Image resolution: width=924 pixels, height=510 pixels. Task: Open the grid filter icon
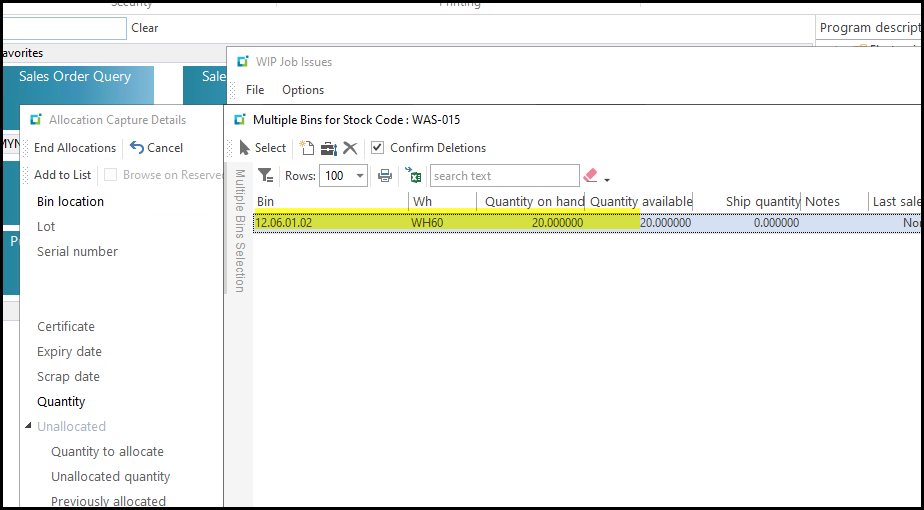click(x=266, y=176)
